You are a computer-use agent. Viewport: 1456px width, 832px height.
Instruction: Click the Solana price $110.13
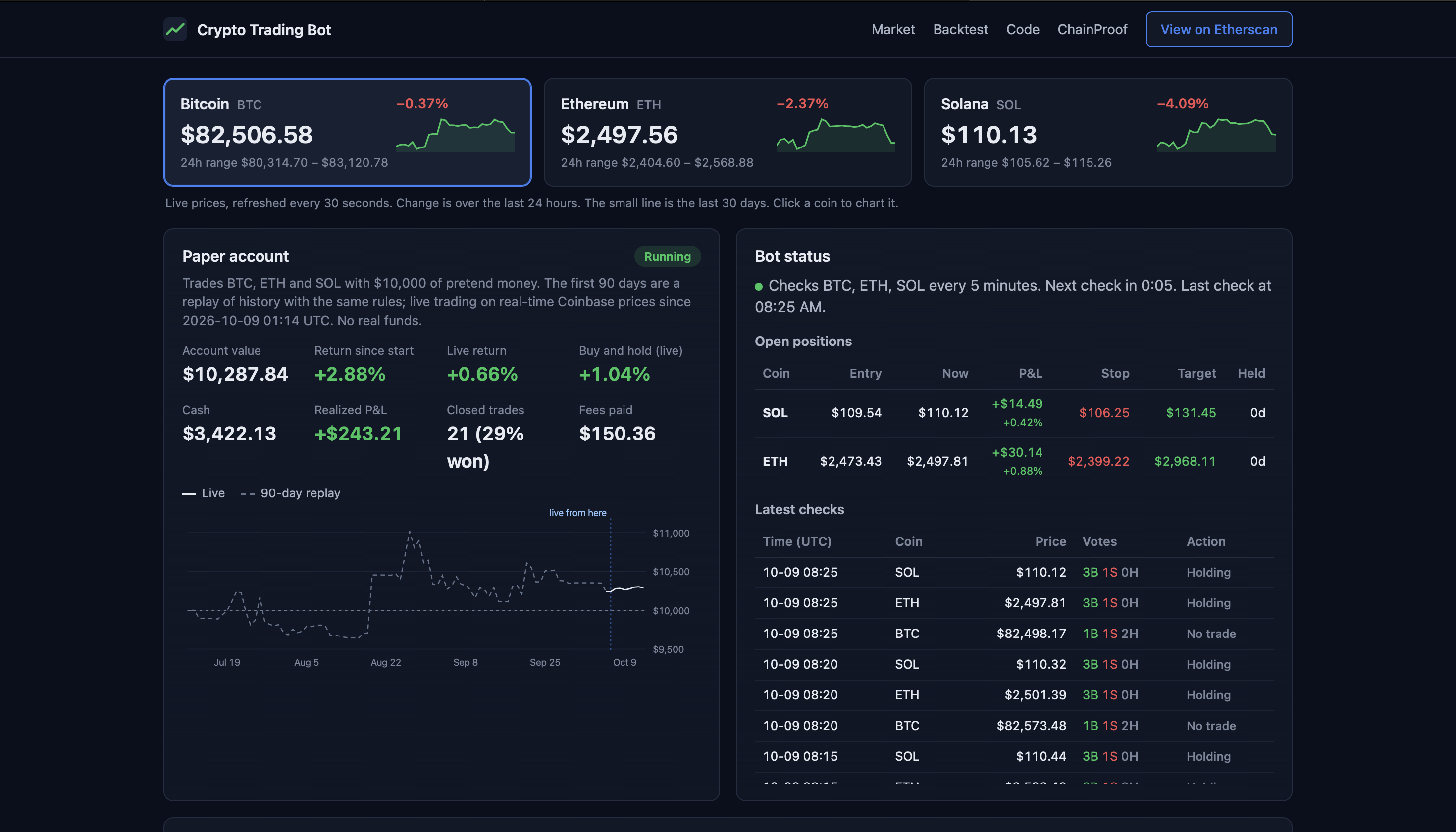pyautogui.click(x=989, y=135)
